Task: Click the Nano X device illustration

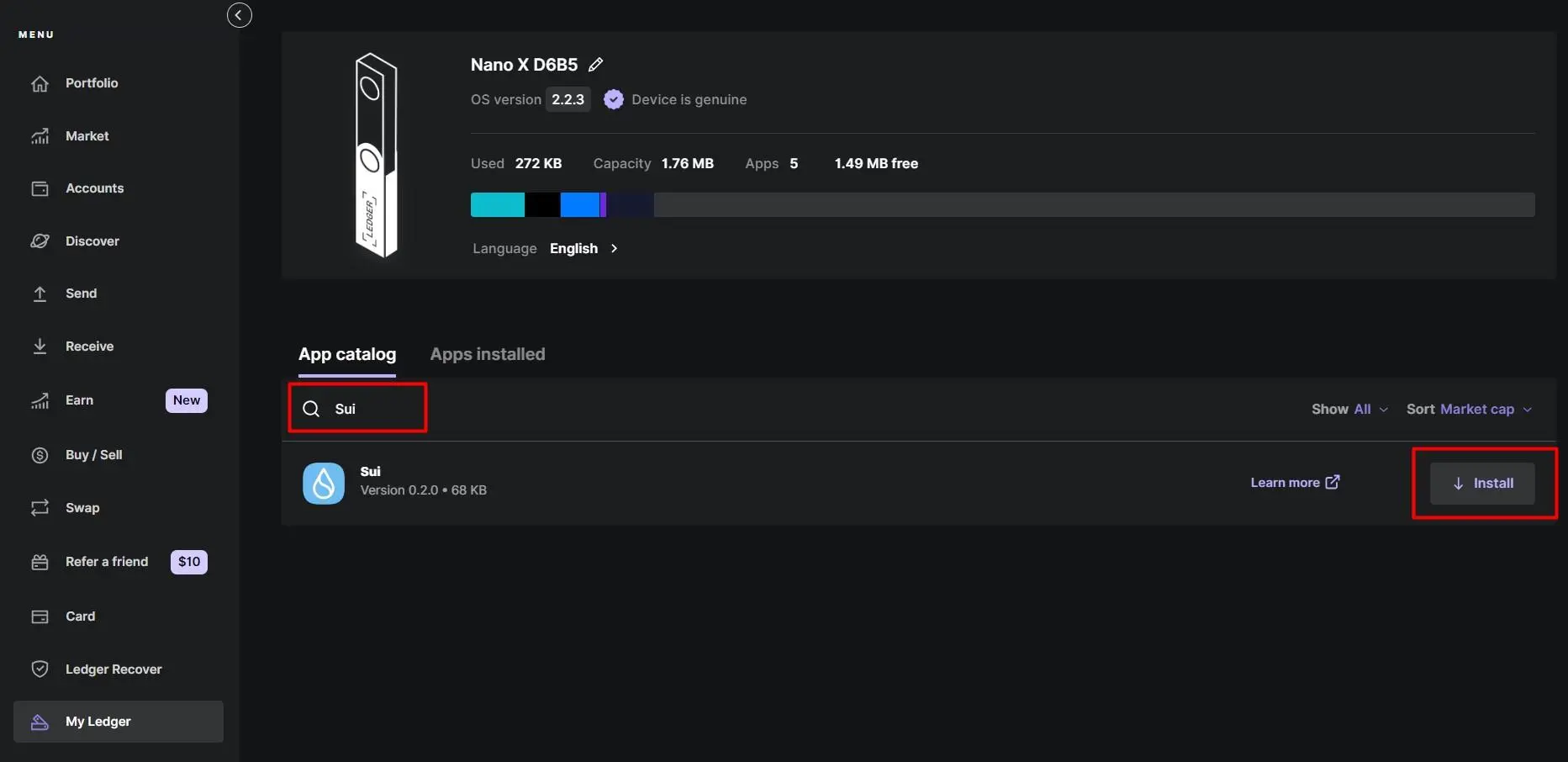Action: [x=375, y=156]
